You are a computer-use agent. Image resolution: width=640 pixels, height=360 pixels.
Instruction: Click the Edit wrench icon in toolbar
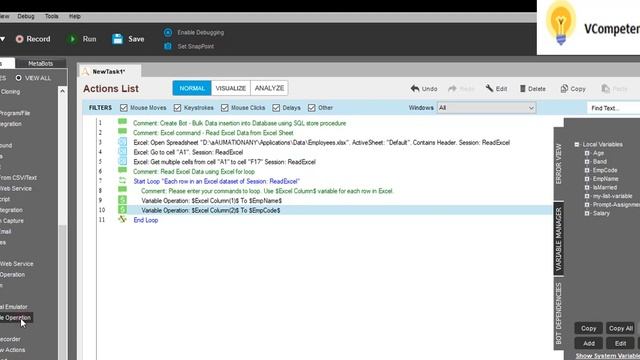(x=489, y=88)
